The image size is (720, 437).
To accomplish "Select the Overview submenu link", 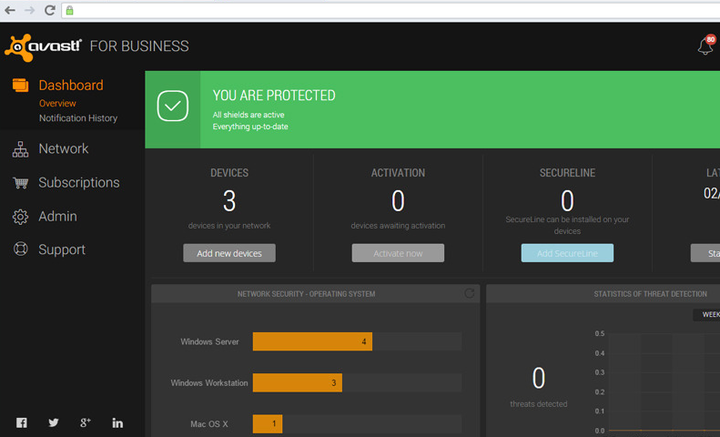I will 57,104.
